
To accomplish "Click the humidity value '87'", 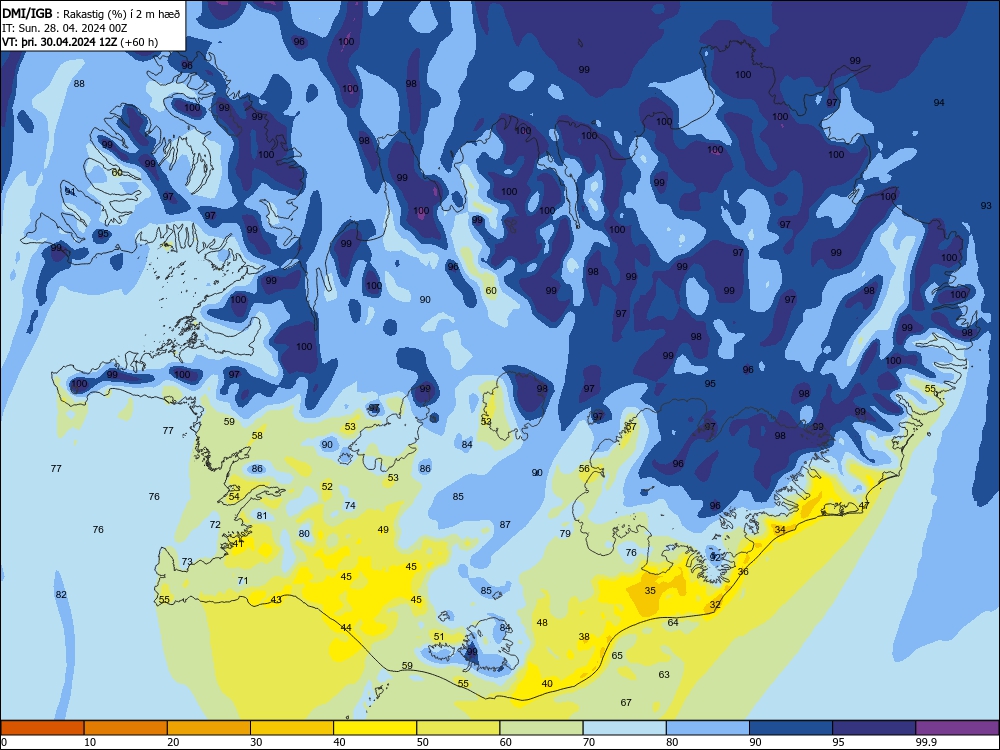I will pyautogui.click(x=505, y=524).
